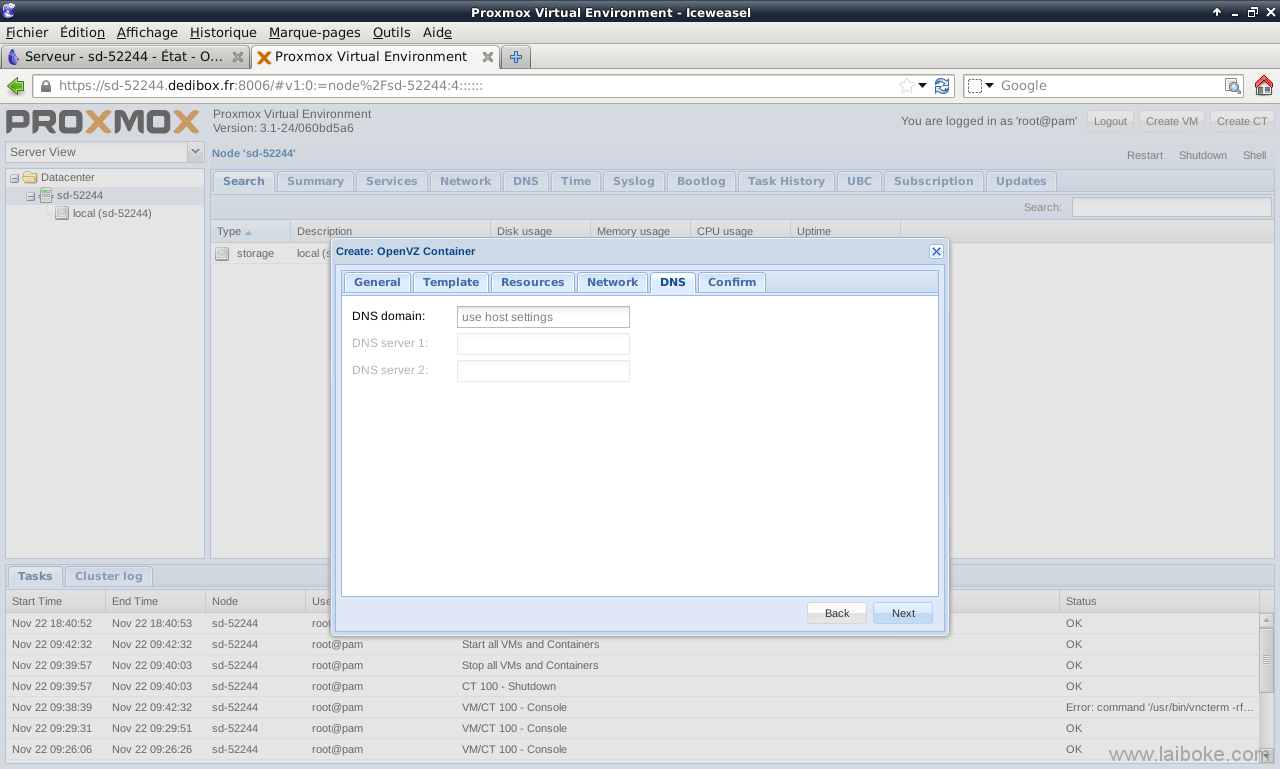Close the Serveur sd-52244 browser tab
The width and height of the screenshot is (1280, 769).
[238, 57]
